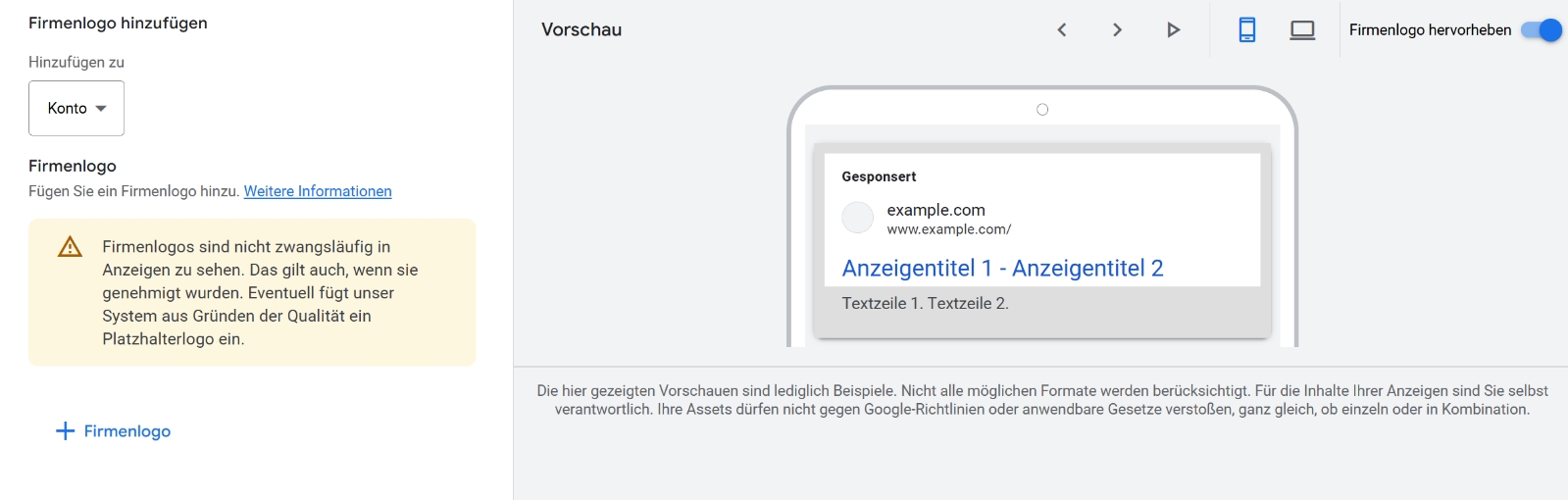Image resolution: width=1568 pixels, height=500 pixels.
Task: Open the Konto dropdown
Action: point(76,109)
